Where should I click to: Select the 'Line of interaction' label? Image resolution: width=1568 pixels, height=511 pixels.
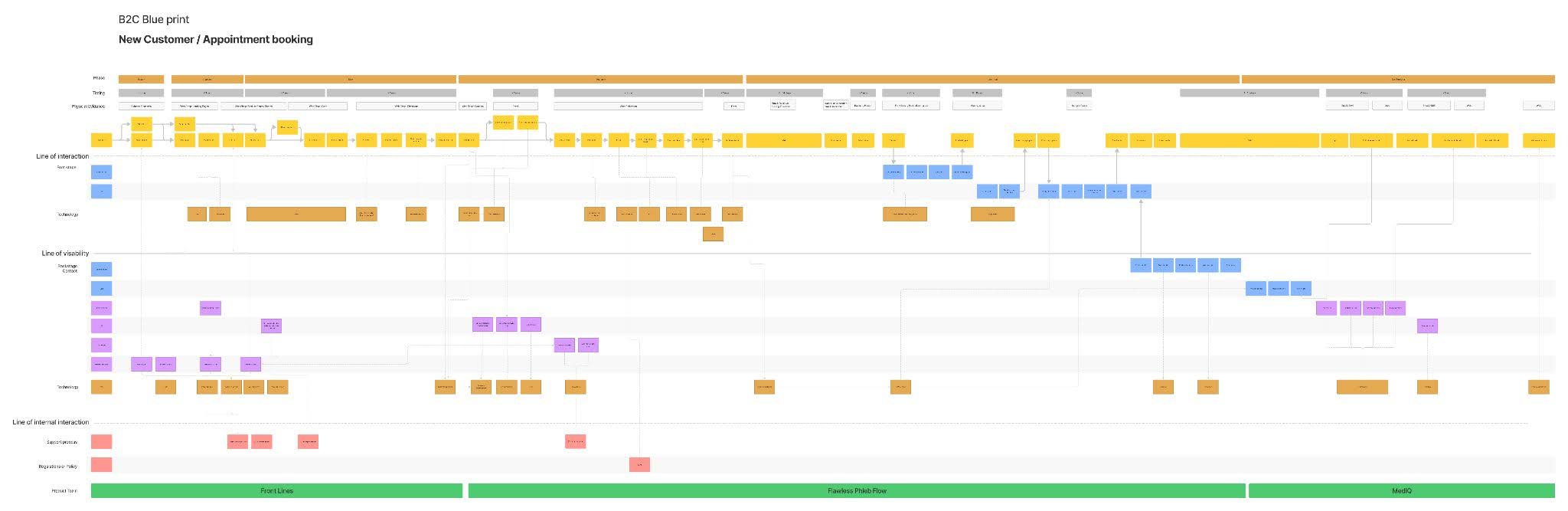click(62, 156)
